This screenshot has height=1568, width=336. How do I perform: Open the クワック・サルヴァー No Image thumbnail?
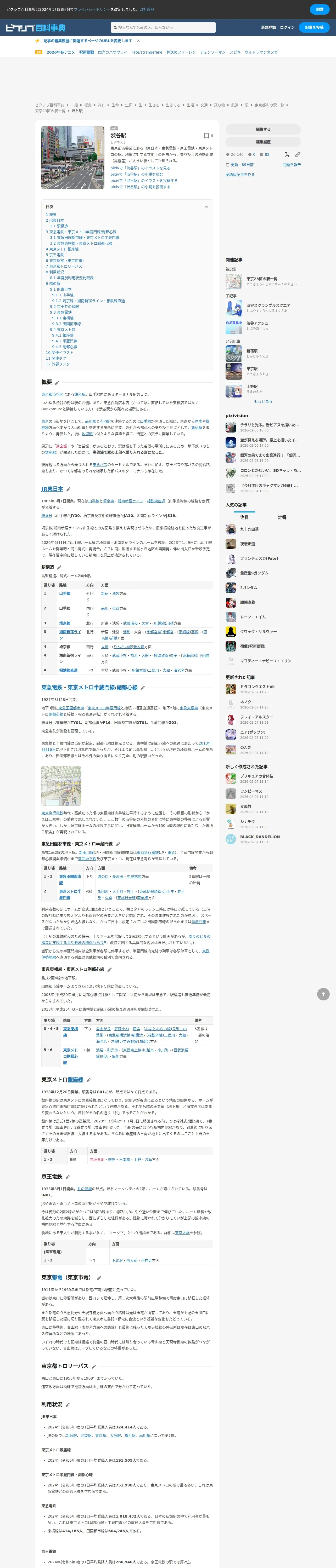(x=231, y=632)
